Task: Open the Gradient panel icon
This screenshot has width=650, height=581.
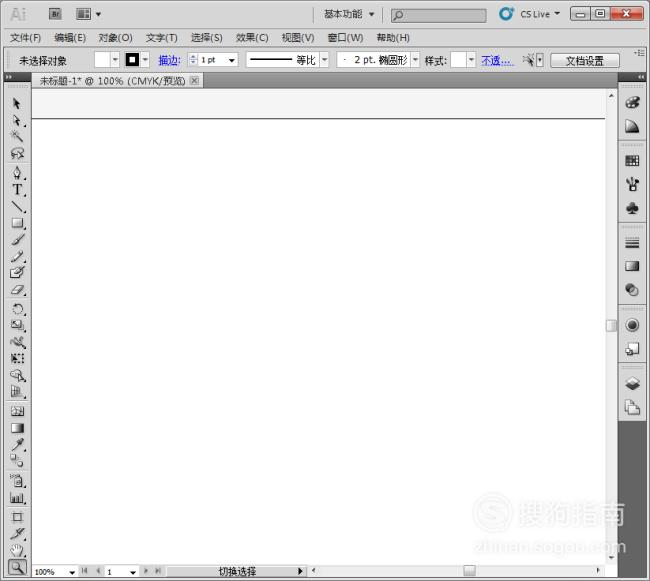Action: 632,266
